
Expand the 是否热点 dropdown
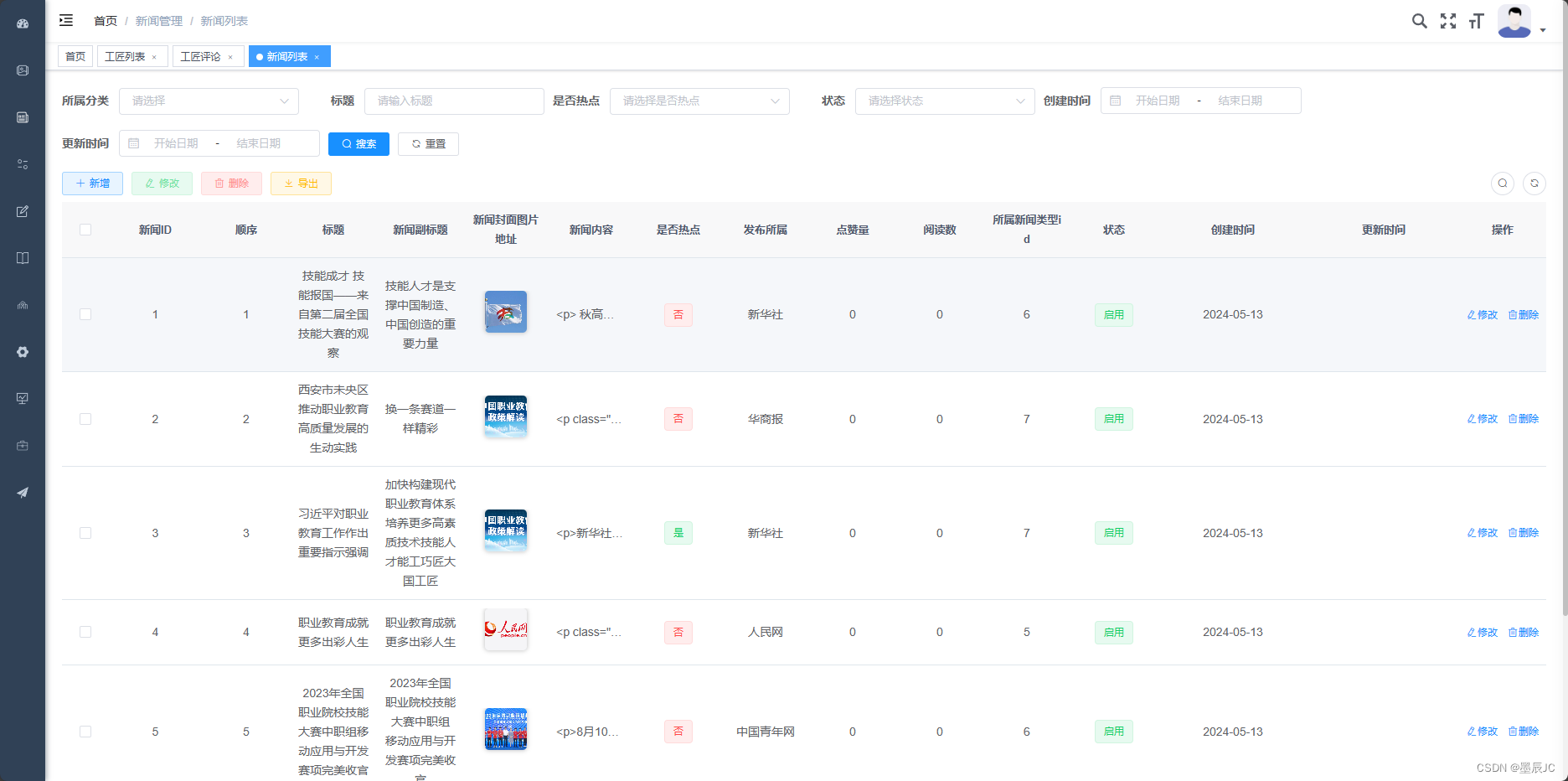coord(699,101)
